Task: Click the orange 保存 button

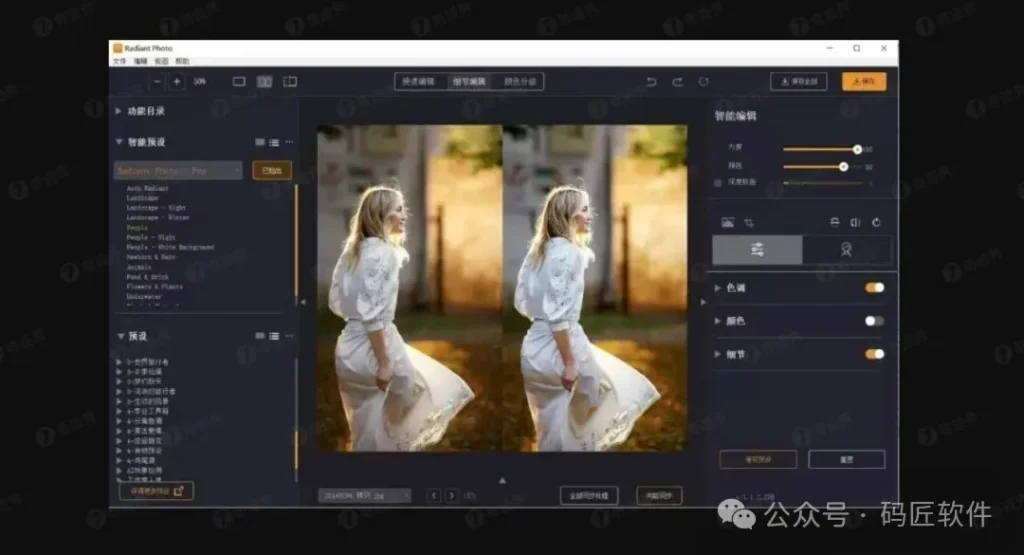Action: coord(863,81)
